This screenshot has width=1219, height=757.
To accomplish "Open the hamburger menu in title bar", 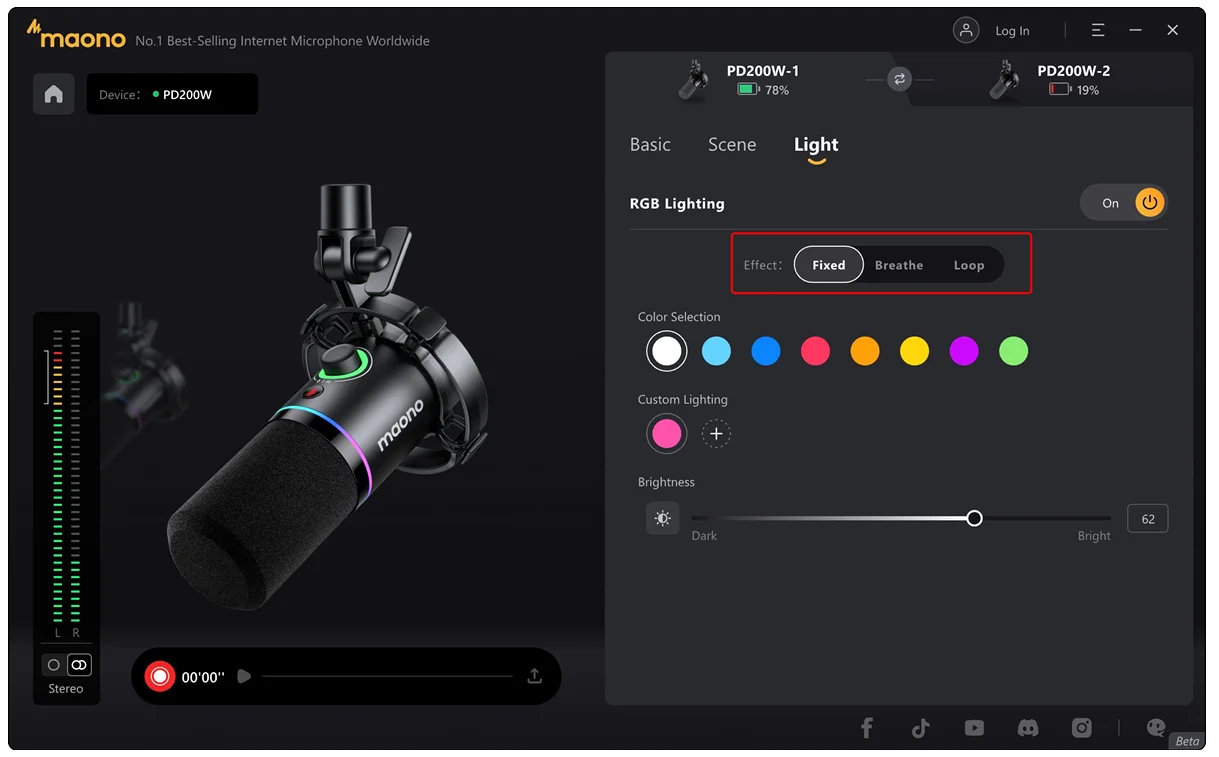I will (x=1098, y=31).
